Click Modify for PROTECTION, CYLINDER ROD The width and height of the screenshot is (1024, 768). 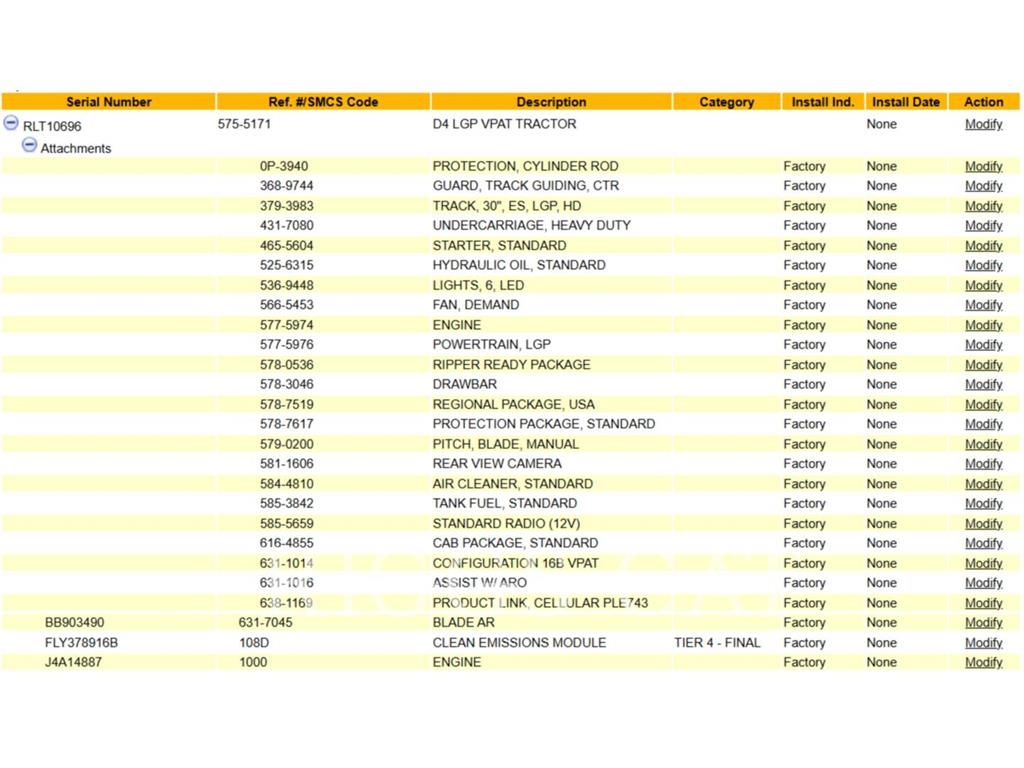(984, 167)
